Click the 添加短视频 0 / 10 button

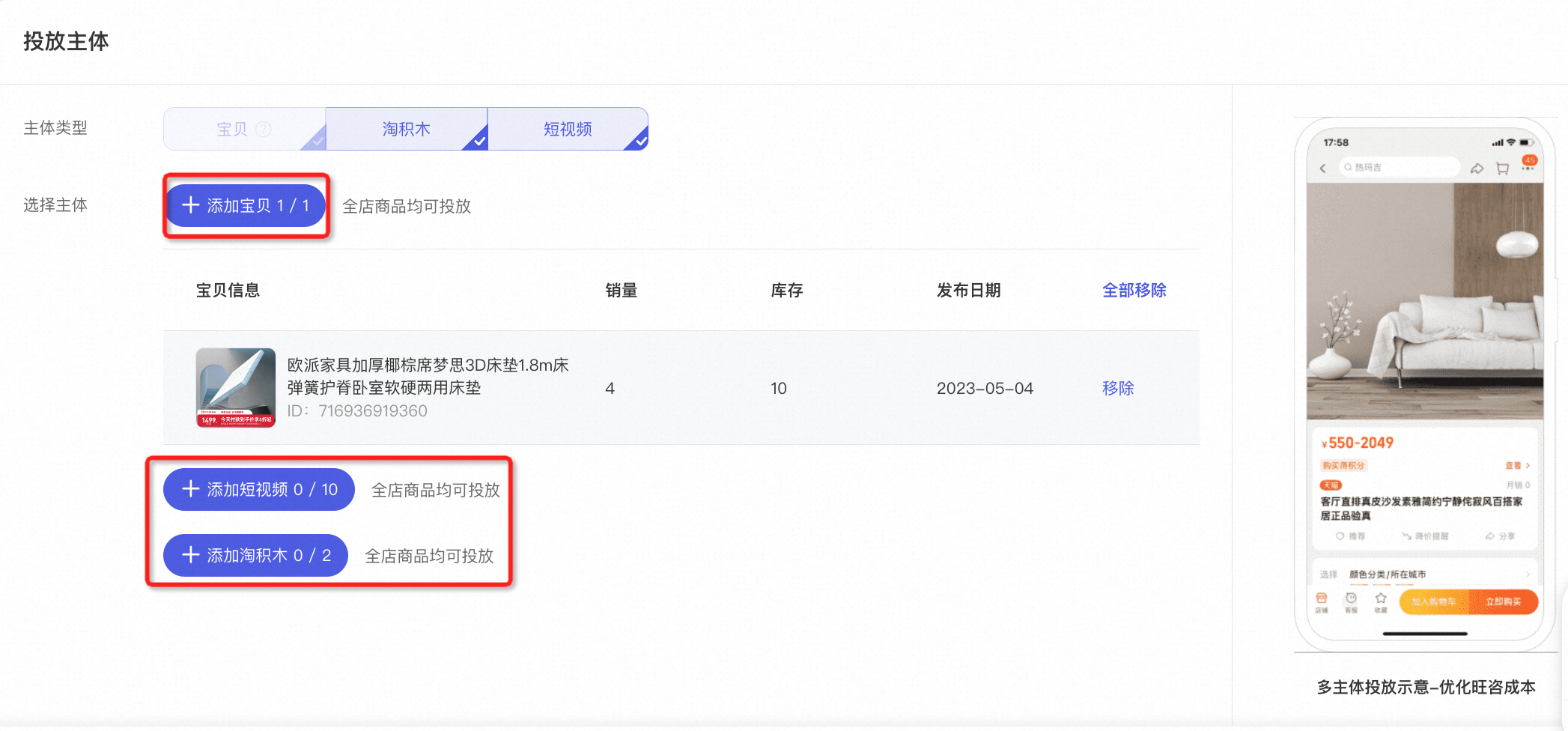pyautogui.click(x=259, y=489)
